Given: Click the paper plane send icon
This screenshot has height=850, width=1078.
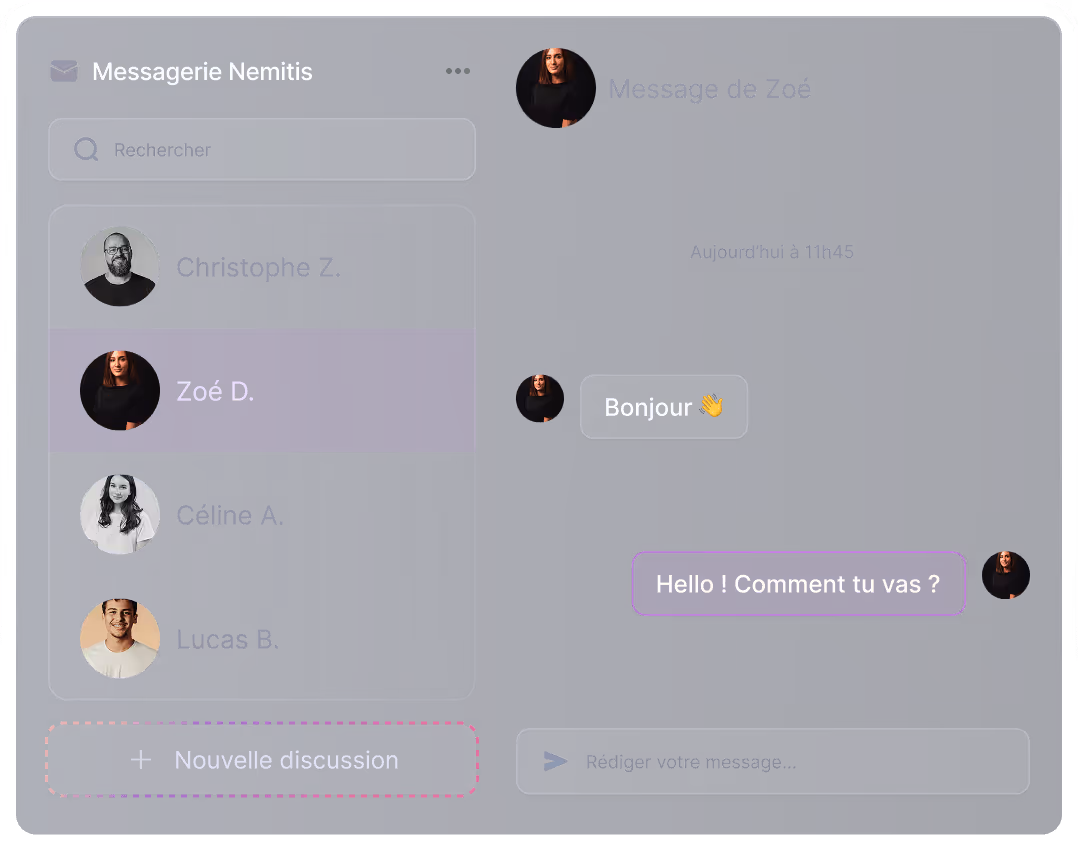Looking at the screenshot, I should (x=555, y=761).
